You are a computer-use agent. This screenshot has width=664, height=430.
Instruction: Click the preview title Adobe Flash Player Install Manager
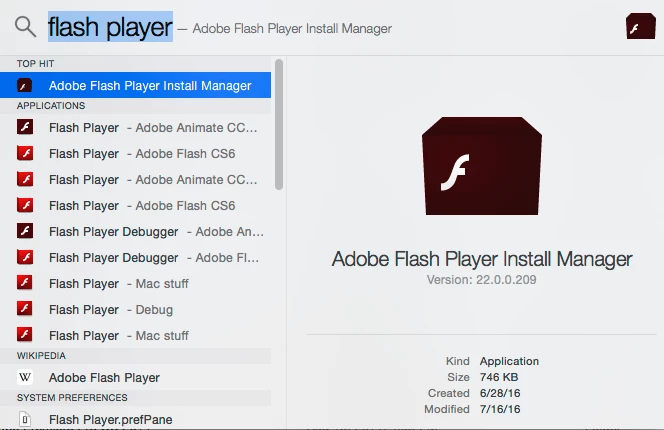(x=482, y=259)
